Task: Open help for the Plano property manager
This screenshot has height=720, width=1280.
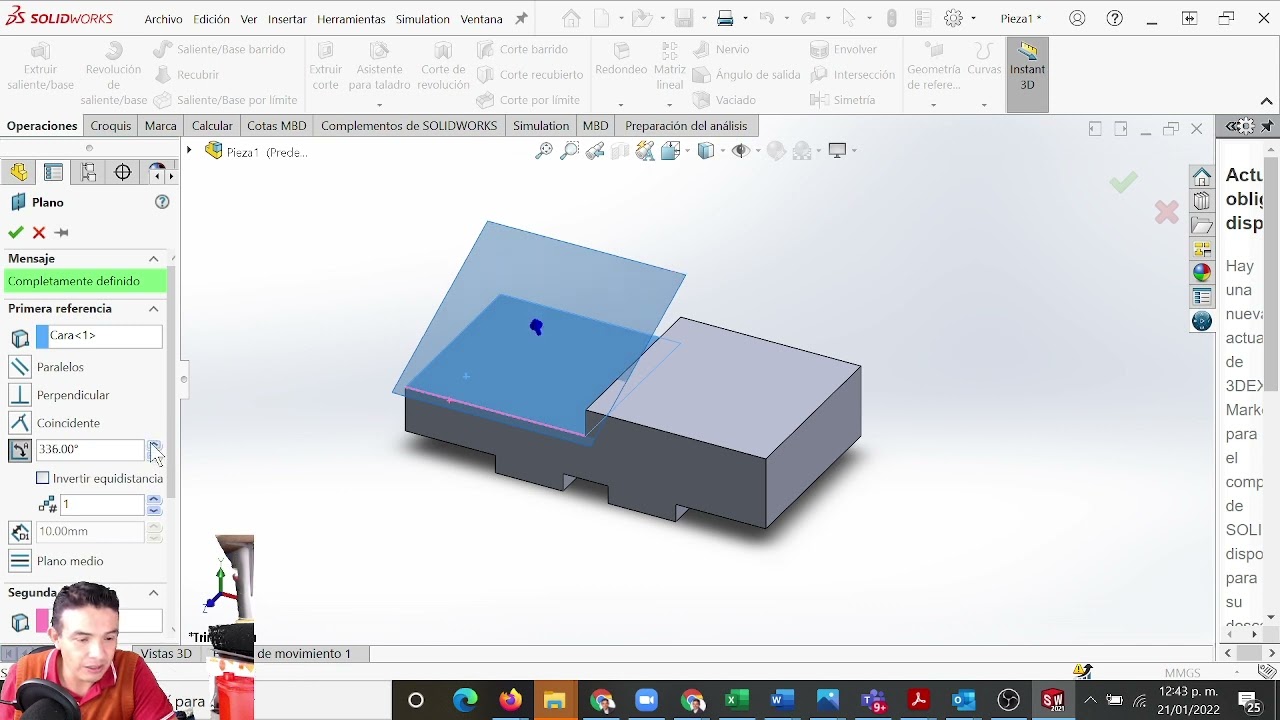Action: point(162,202)
